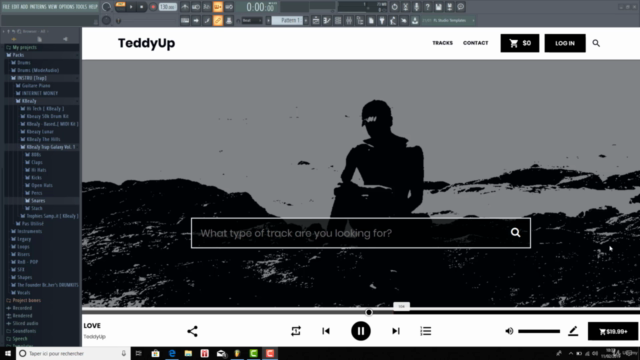Open the TRACKS page link

coord(442,43)
